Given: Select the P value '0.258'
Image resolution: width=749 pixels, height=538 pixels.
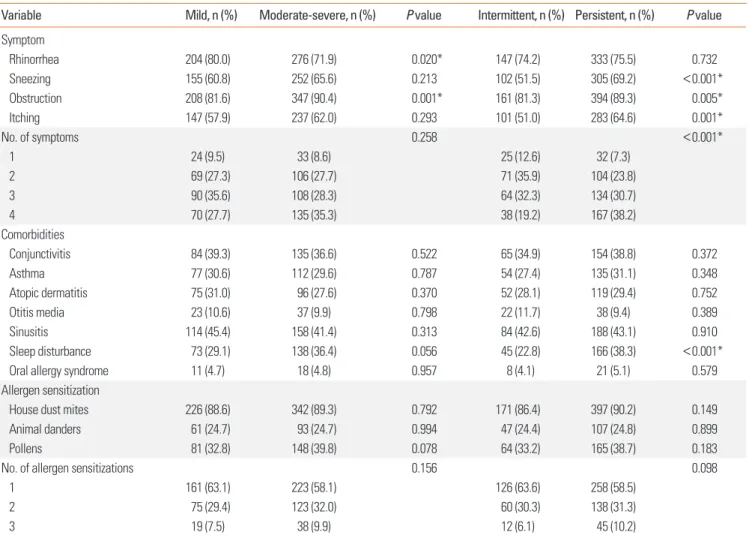Looking at the screenshot, I should click(x=424, y=137).
